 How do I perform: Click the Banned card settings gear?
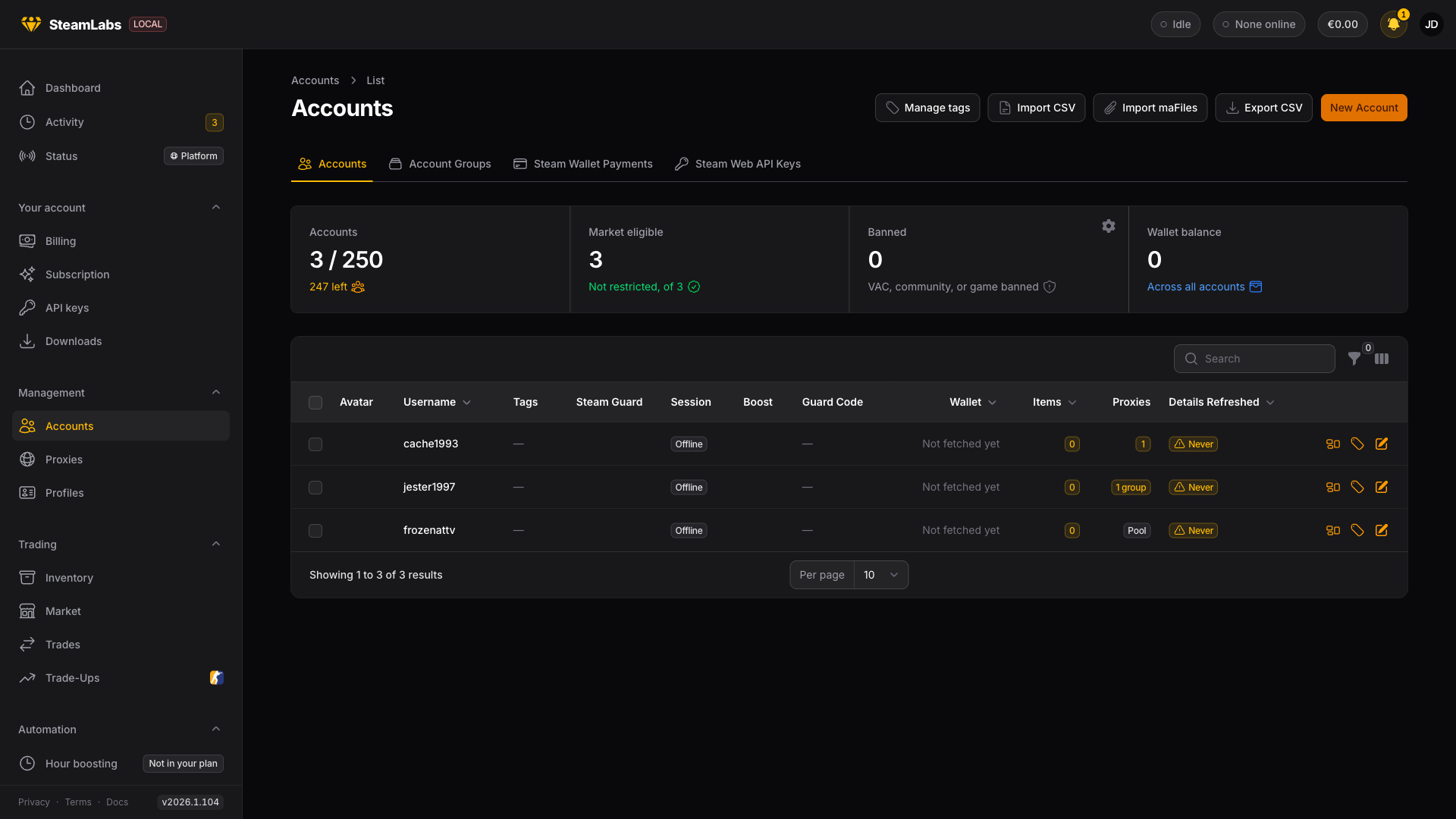tap(1109, 226)
